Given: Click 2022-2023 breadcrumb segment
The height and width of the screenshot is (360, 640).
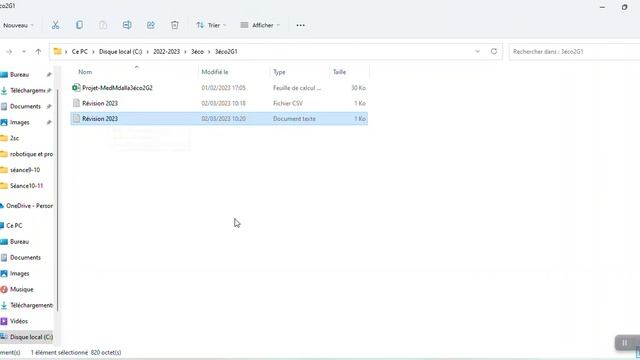Looking at the screenshot, I should (166, 51).
